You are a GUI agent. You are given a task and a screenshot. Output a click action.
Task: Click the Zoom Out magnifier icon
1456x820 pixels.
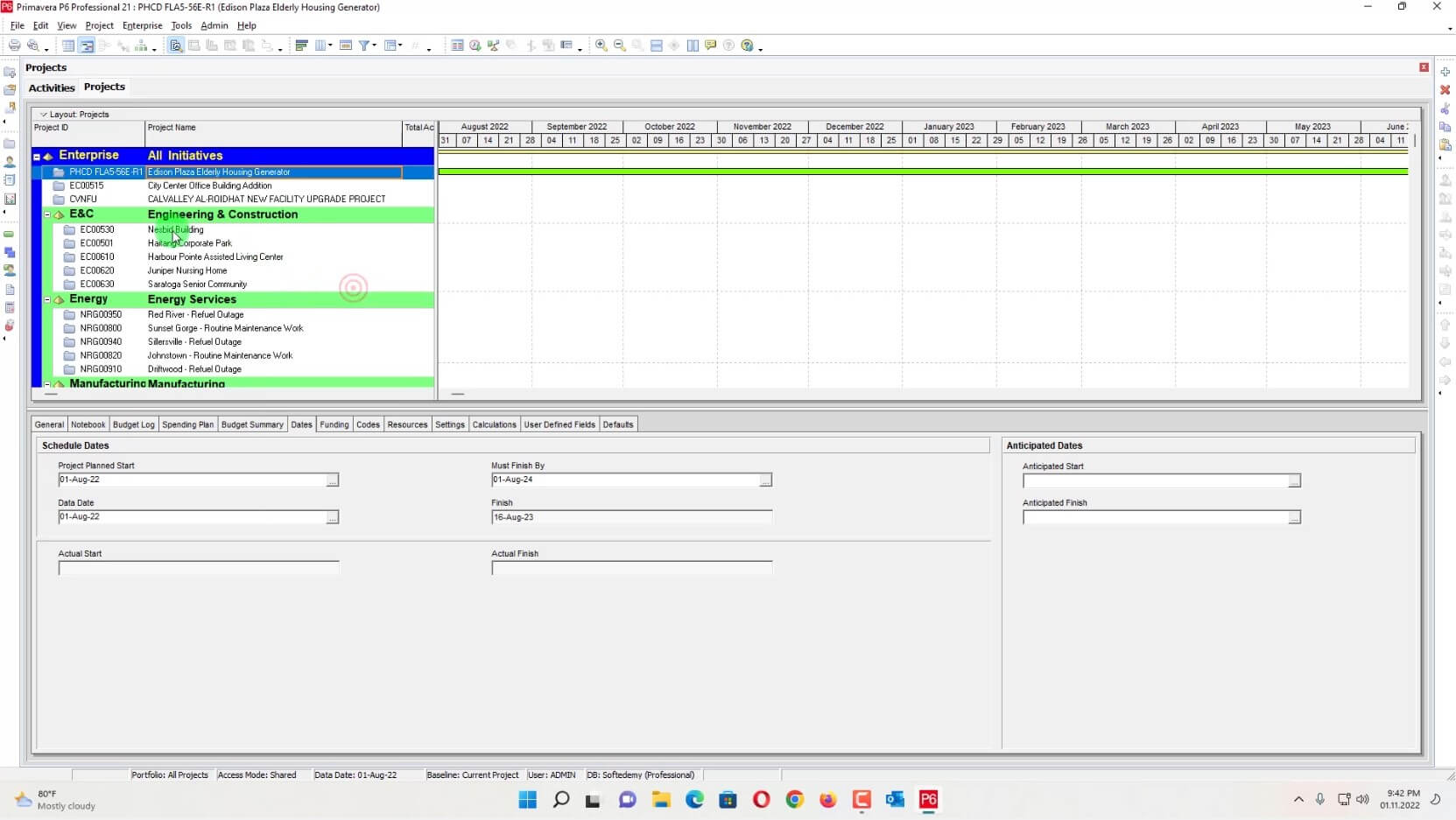[619, 46]
